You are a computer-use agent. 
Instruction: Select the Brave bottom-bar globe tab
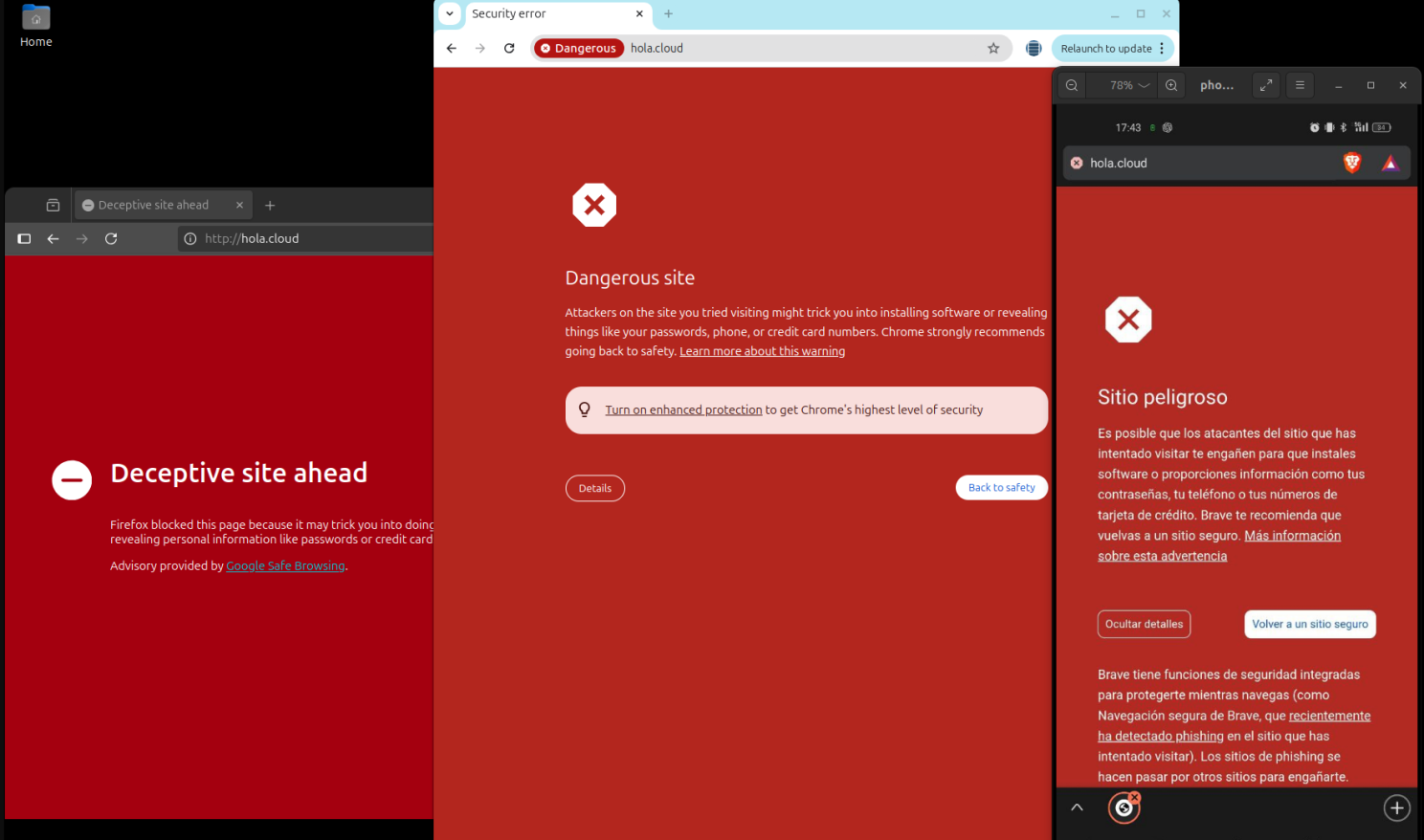pyautogui.click(x=1124, y=808)
